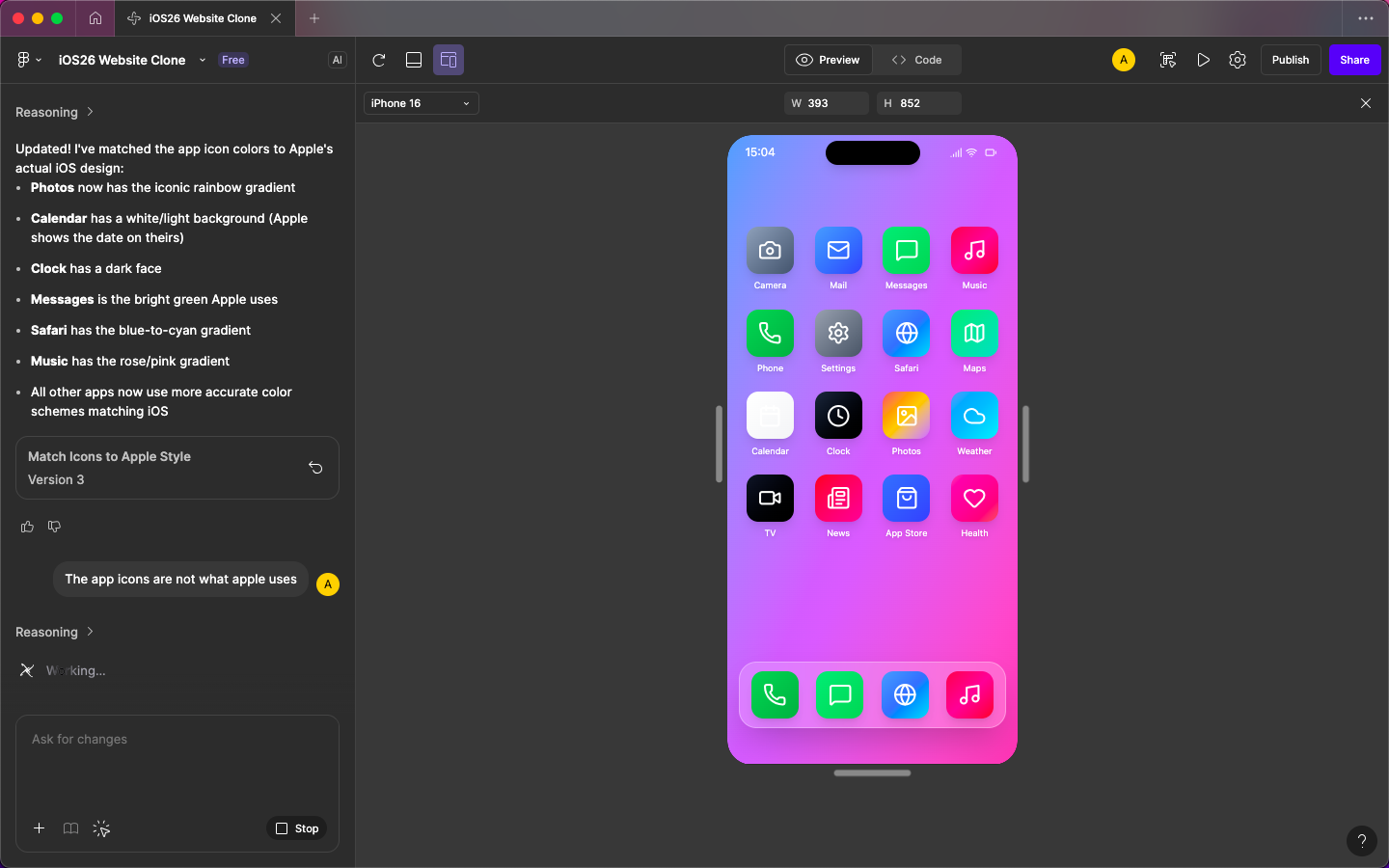Open the iPhone 16 device dropdown

pyautogui.click(x=421, y=103)
